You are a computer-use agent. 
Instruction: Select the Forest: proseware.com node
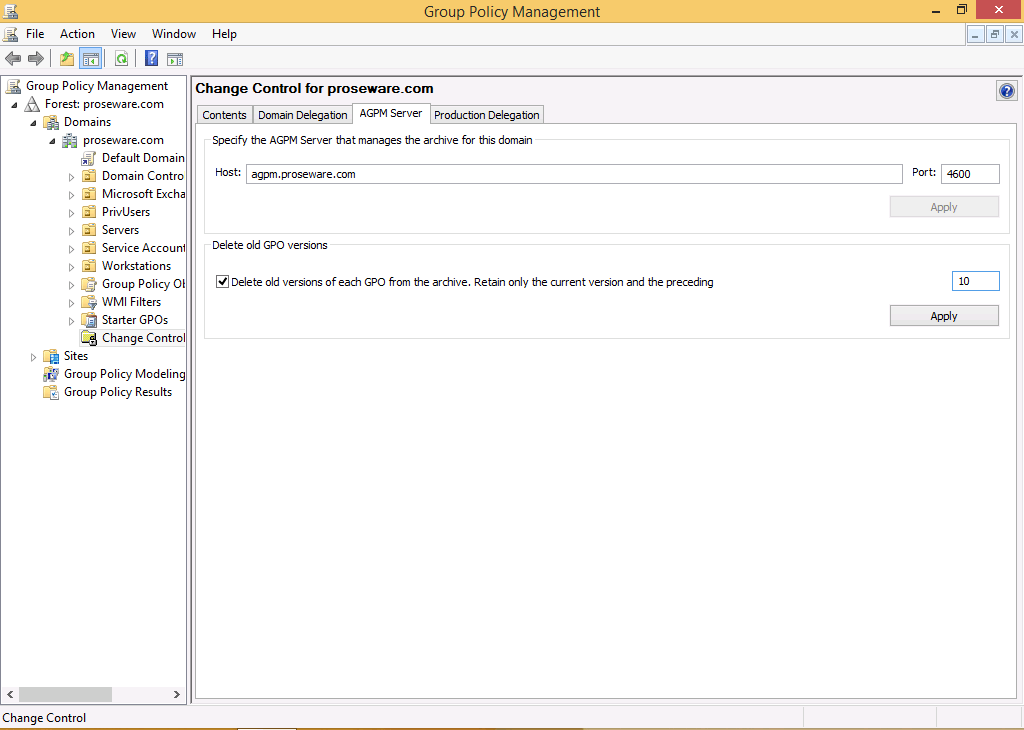pyautogui.click(x=103, y=104)
